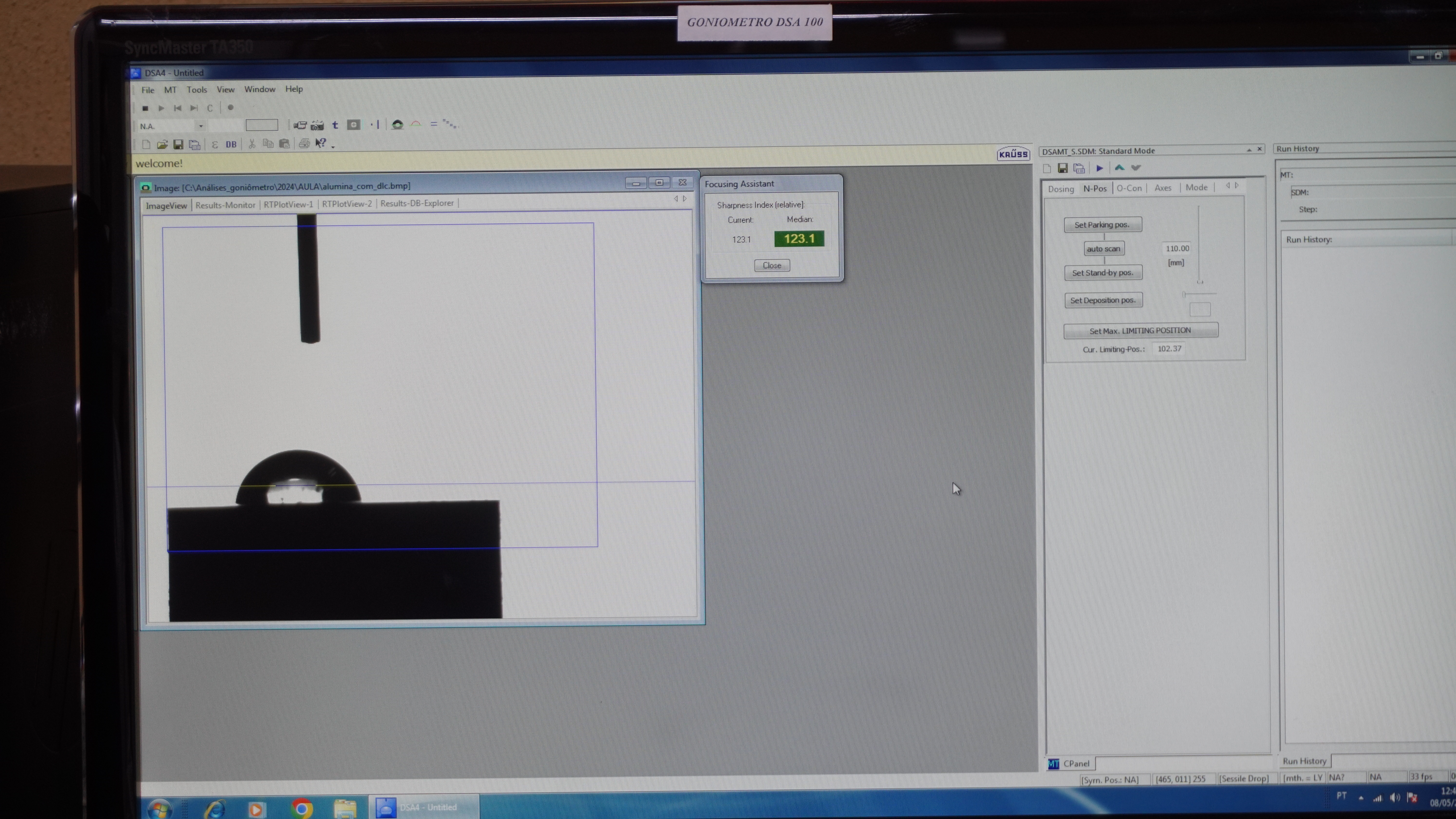Switch to the Axes tab

click(1163, 188)
